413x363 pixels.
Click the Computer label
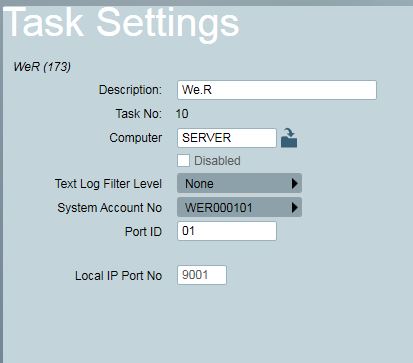coord(136,138)
